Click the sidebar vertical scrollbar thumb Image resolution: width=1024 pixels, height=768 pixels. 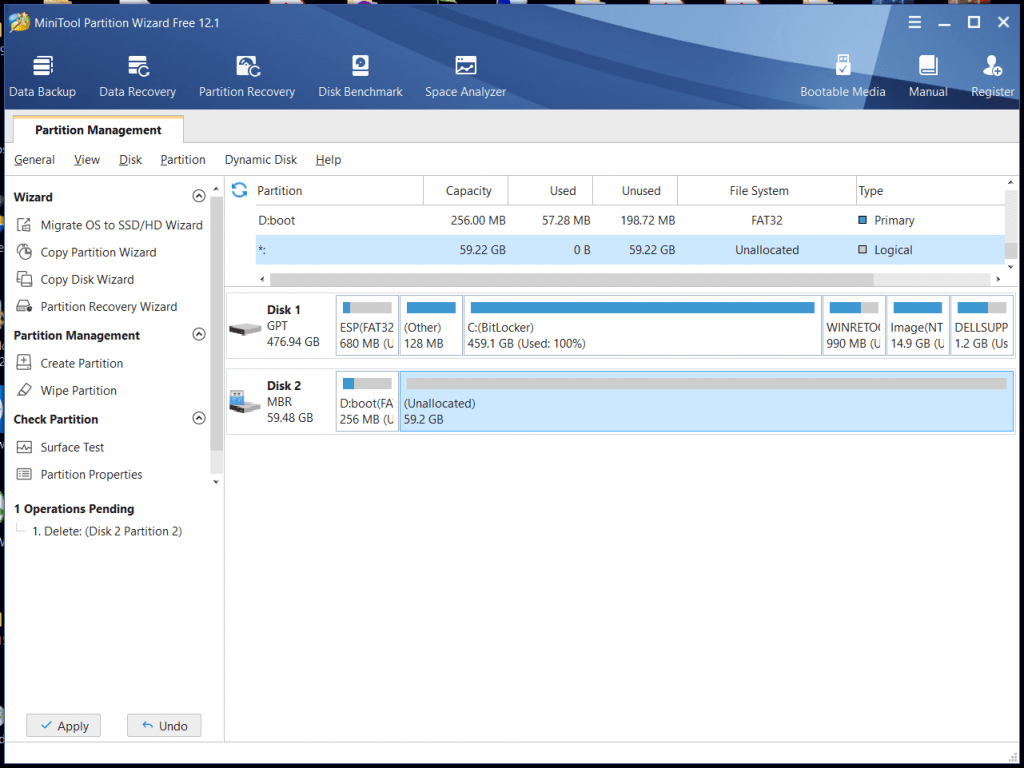click(x=216, y=323)
